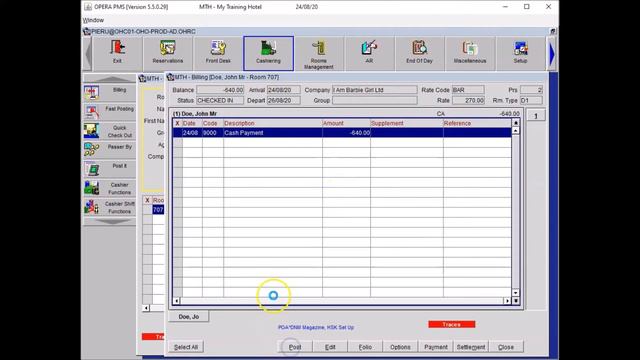
Task: Click the empty Group field
Action: tap(375, 100)
